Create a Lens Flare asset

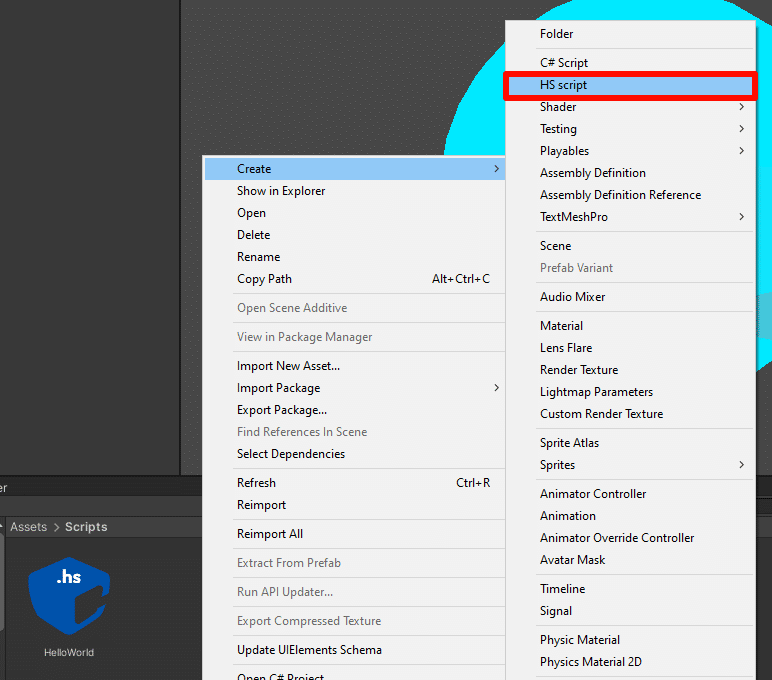point(630,348)
